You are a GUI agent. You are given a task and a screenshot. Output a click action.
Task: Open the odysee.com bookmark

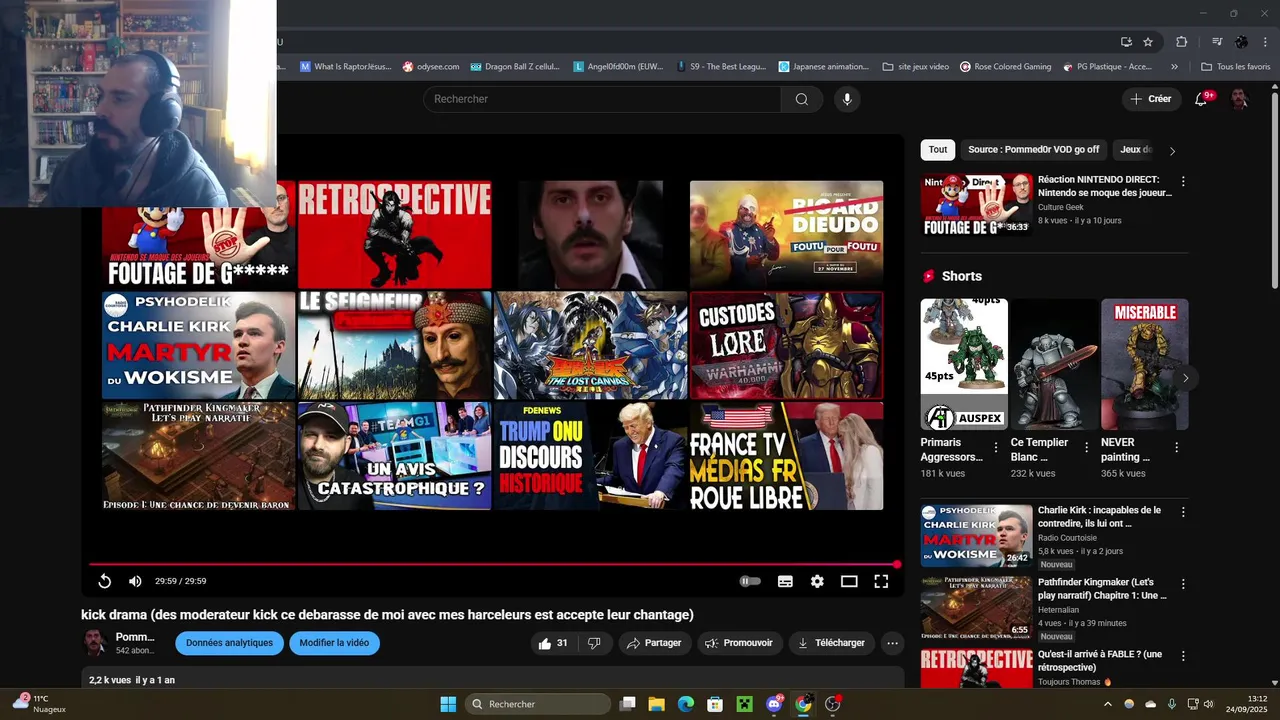[431, 67]
